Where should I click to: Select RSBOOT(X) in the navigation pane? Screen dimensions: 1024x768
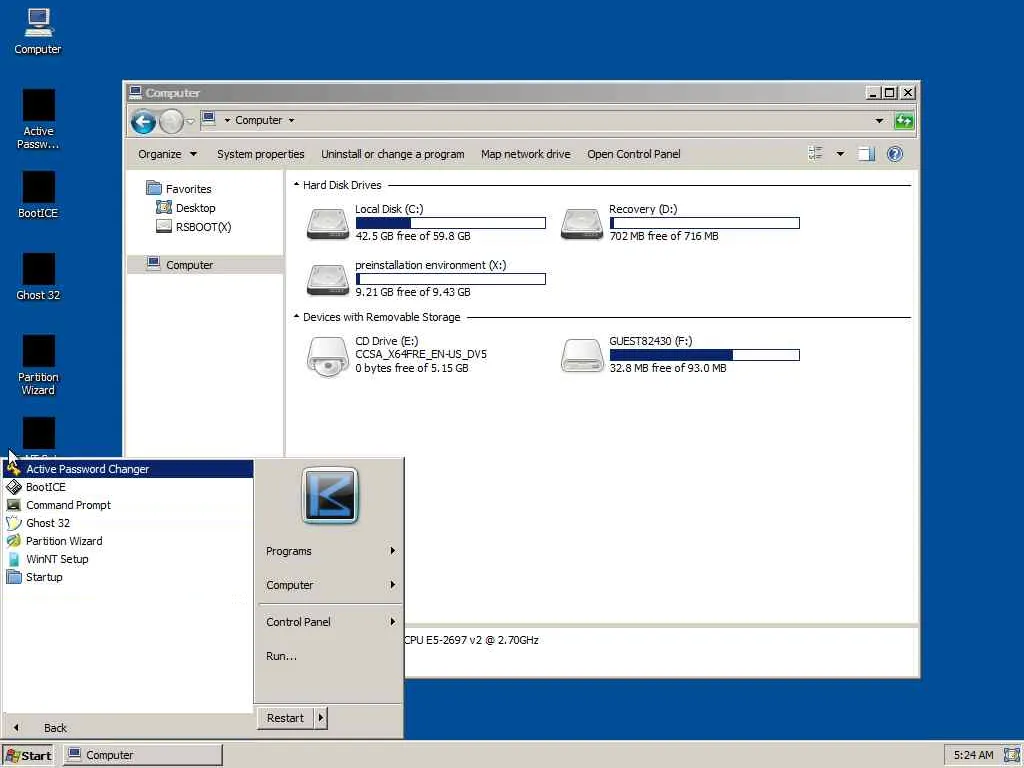point(202,227)
